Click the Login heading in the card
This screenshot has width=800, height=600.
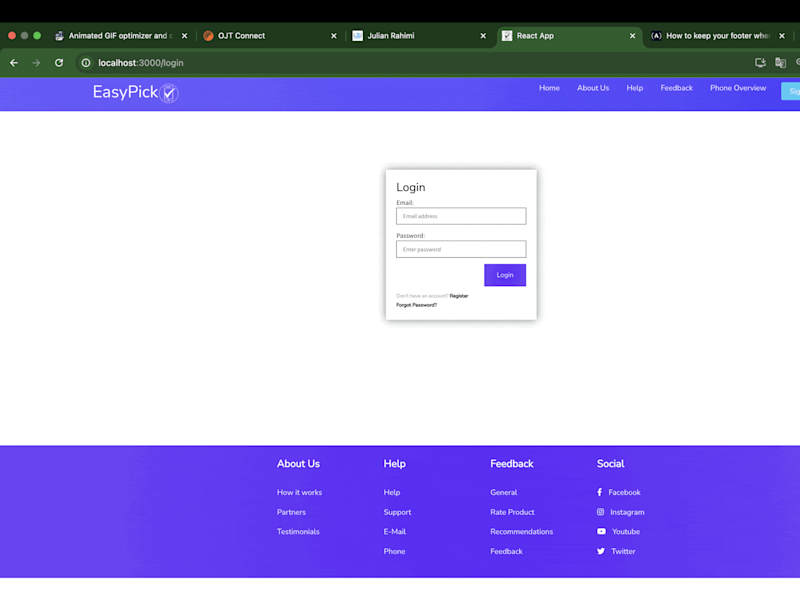[x=411, y=187]
